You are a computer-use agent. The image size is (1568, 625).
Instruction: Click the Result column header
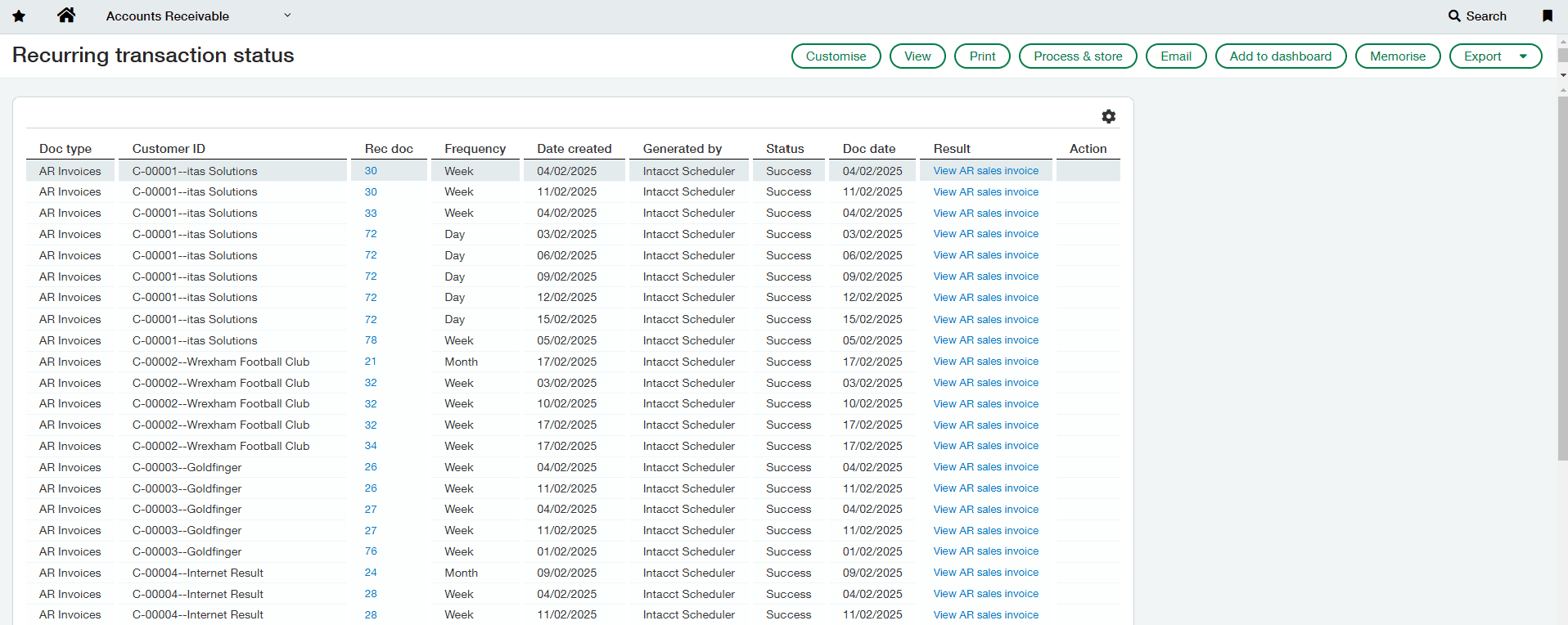(952, 149)
